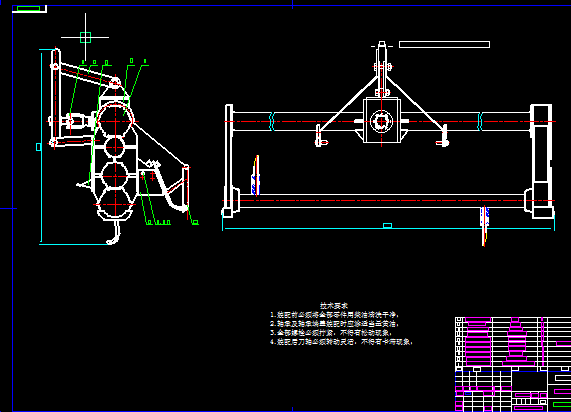Pick the large red gear circle at the top of the side view
The height and width of the screenshot is (412, 571).
(115, 121)
